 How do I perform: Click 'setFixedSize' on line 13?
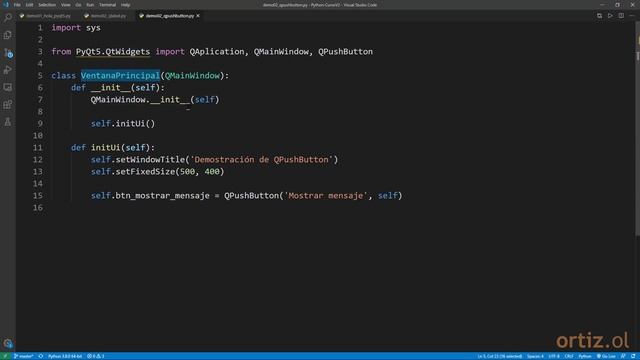point(145,172)
